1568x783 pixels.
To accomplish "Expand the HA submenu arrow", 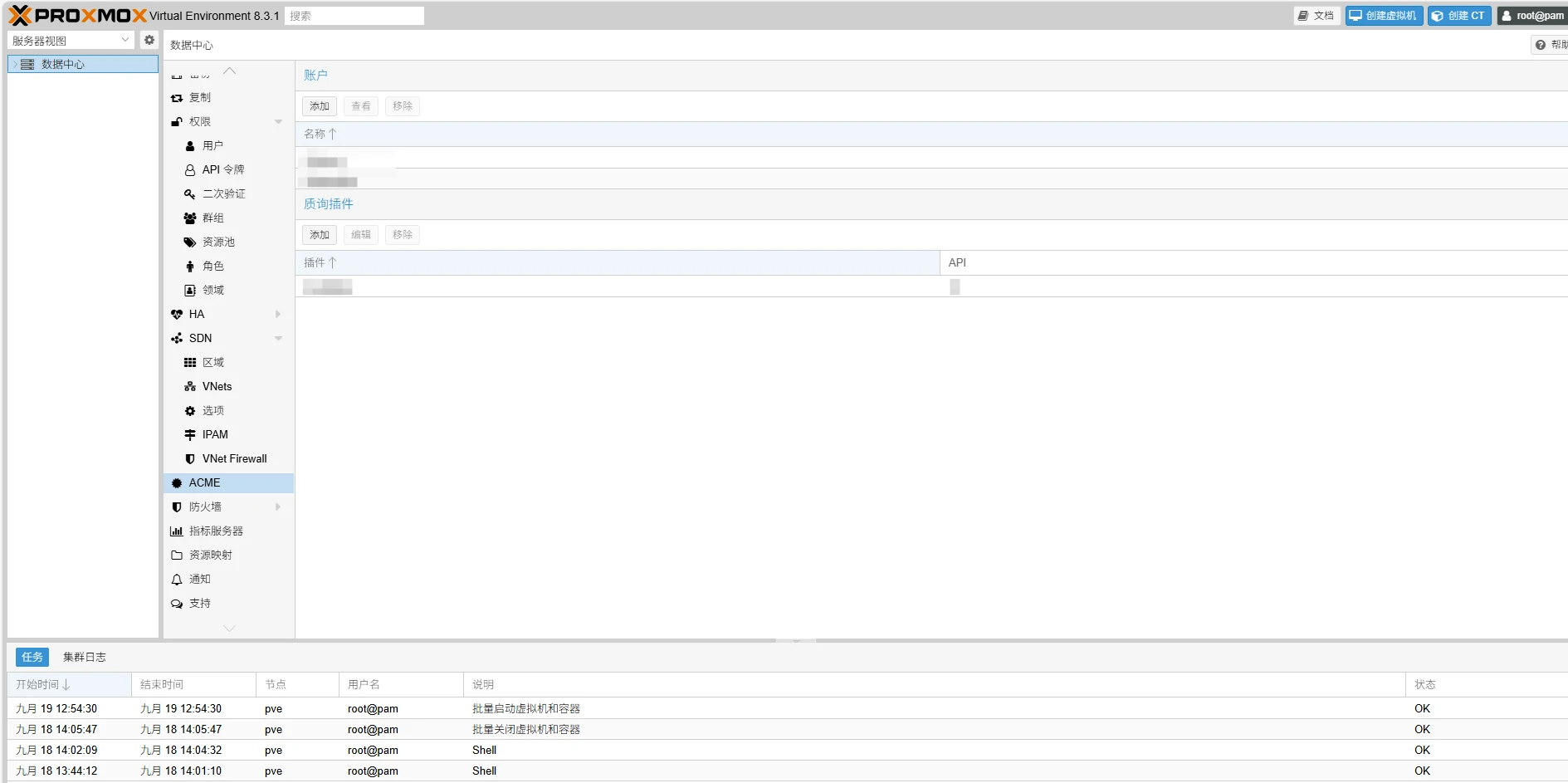I will (278, 314).
